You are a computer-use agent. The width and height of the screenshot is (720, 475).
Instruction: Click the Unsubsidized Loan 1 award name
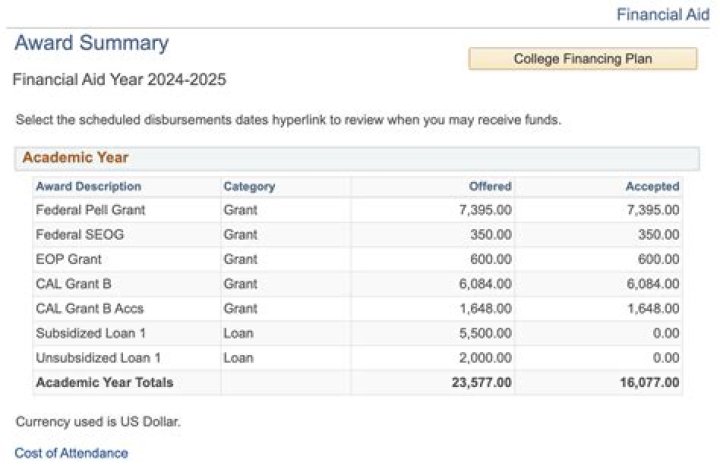click(x=98, y=358)
